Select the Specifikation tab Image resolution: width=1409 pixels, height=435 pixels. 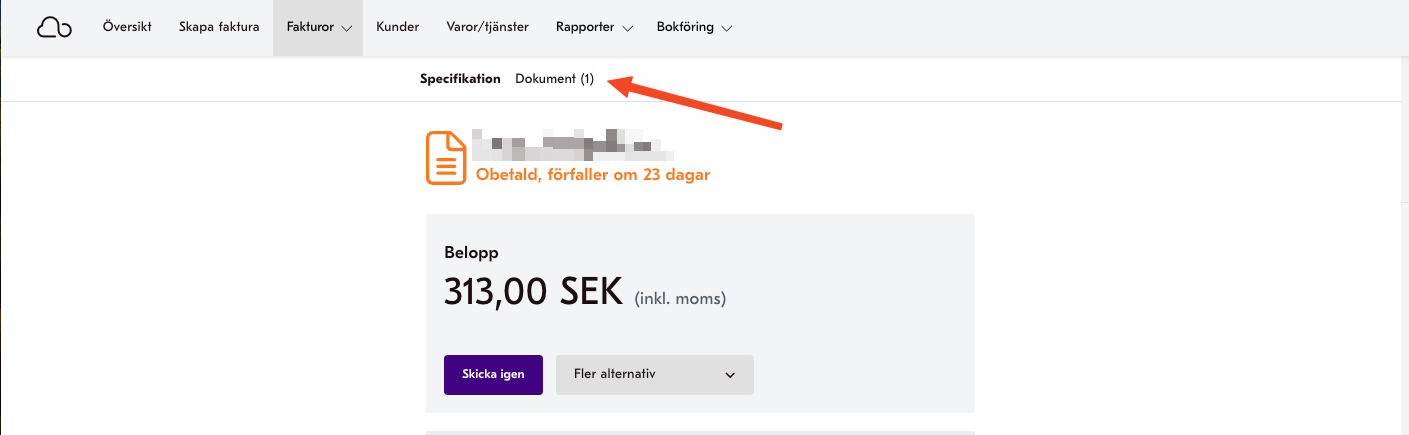[460, 79]
